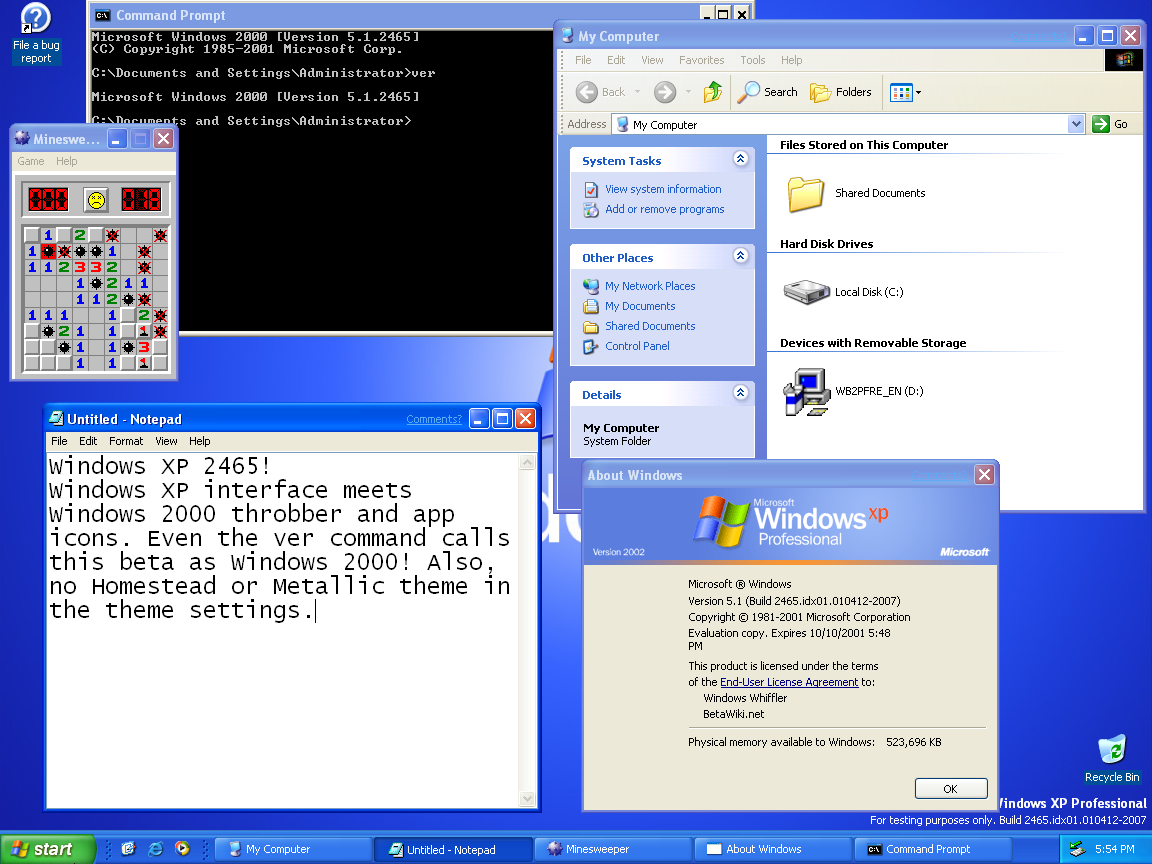Click Add or remove programs link
This screenshot has width=1152, height=864.
pyautogui.click(x=664, y=209)
